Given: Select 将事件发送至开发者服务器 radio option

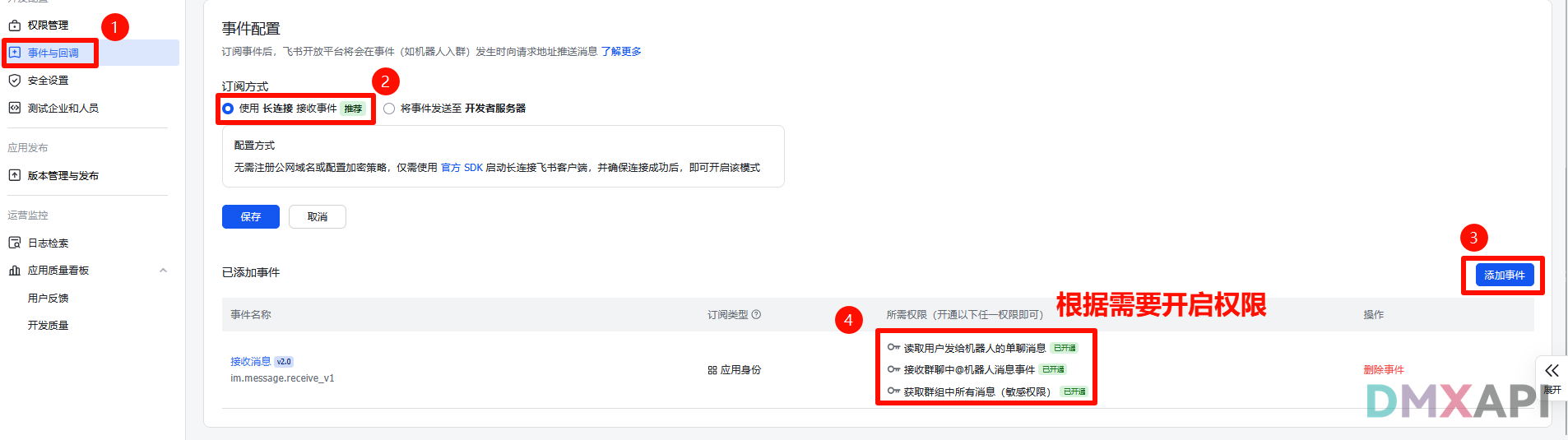Looking at the screenshot, I should coord(389,109).
